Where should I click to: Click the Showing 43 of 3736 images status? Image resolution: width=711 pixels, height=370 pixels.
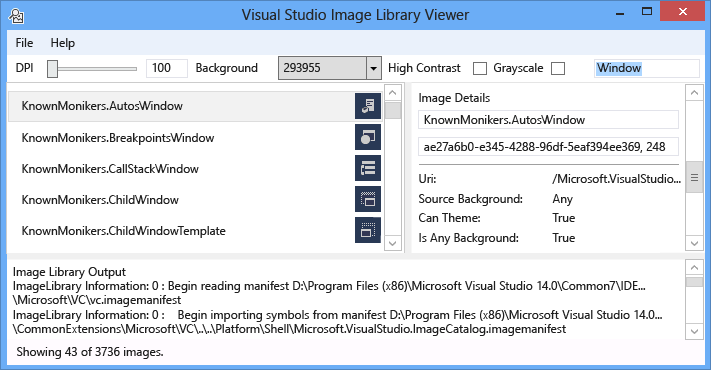point(90,352)
